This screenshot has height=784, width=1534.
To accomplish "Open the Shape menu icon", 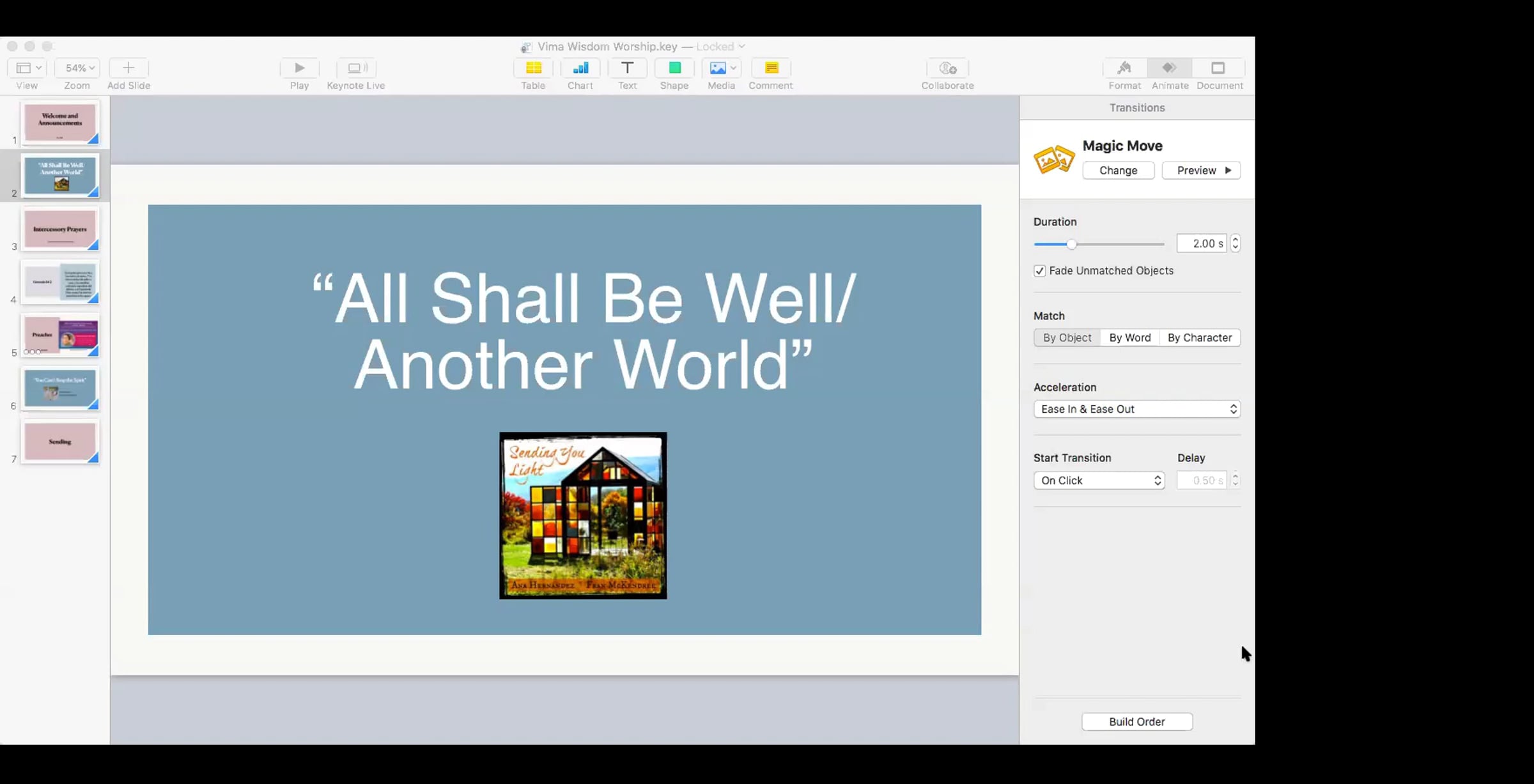I will click(674, 68).
